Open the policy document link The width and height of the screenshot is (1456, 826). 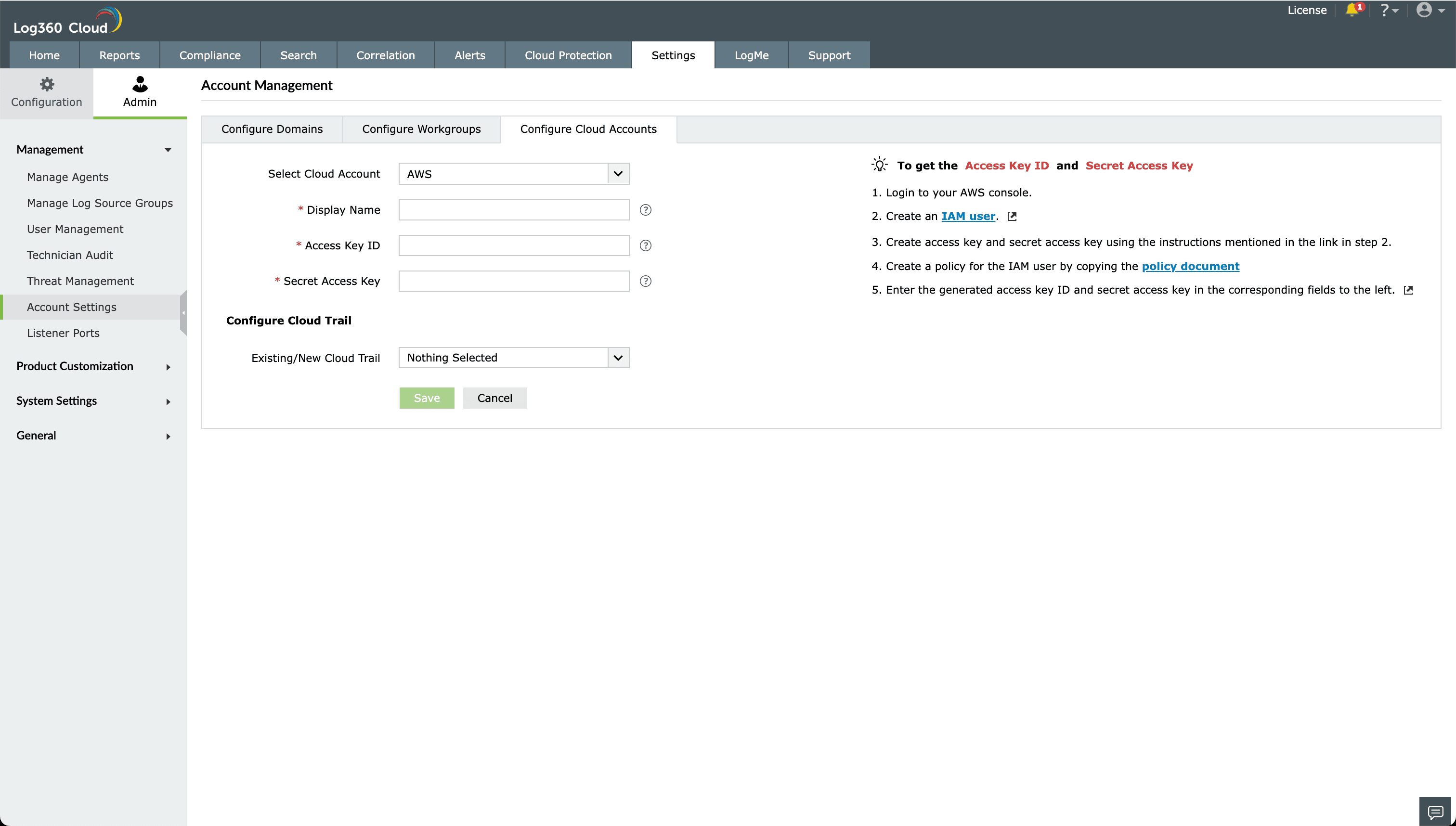(1190, 267)
